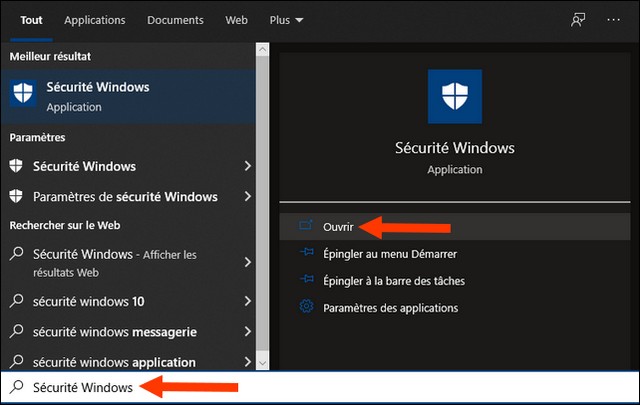The image size is (640, 405).
Task: Open Paramètres des applications
Action: tap(455, 307)
